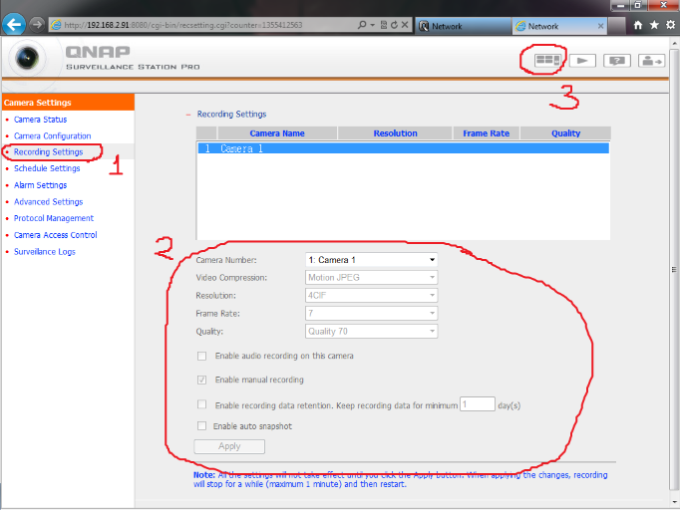Go to Schedule Settings in sidebar
Image resolution: width=680 pixels, height=511 pixels.
pyautogui.click(x=48, y=169)
